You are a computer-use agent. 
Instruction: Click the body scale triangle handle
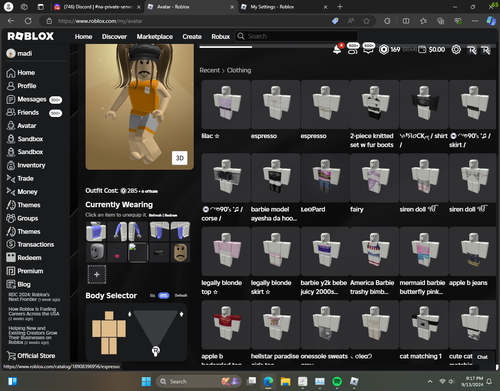point(156,351)
